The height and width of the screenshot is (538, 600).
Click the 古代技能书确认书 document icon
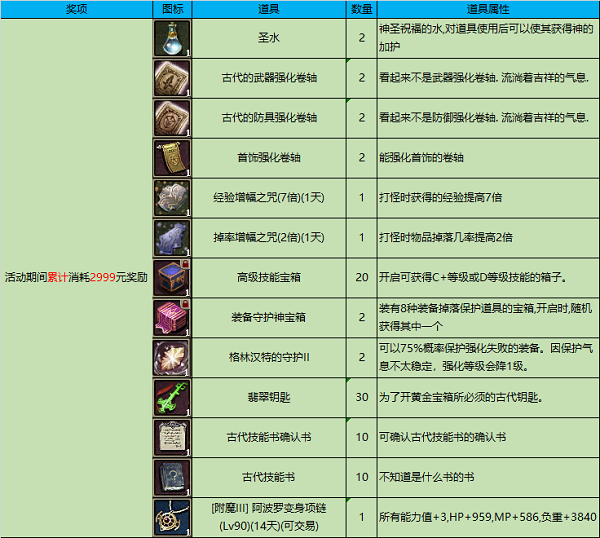171,437
